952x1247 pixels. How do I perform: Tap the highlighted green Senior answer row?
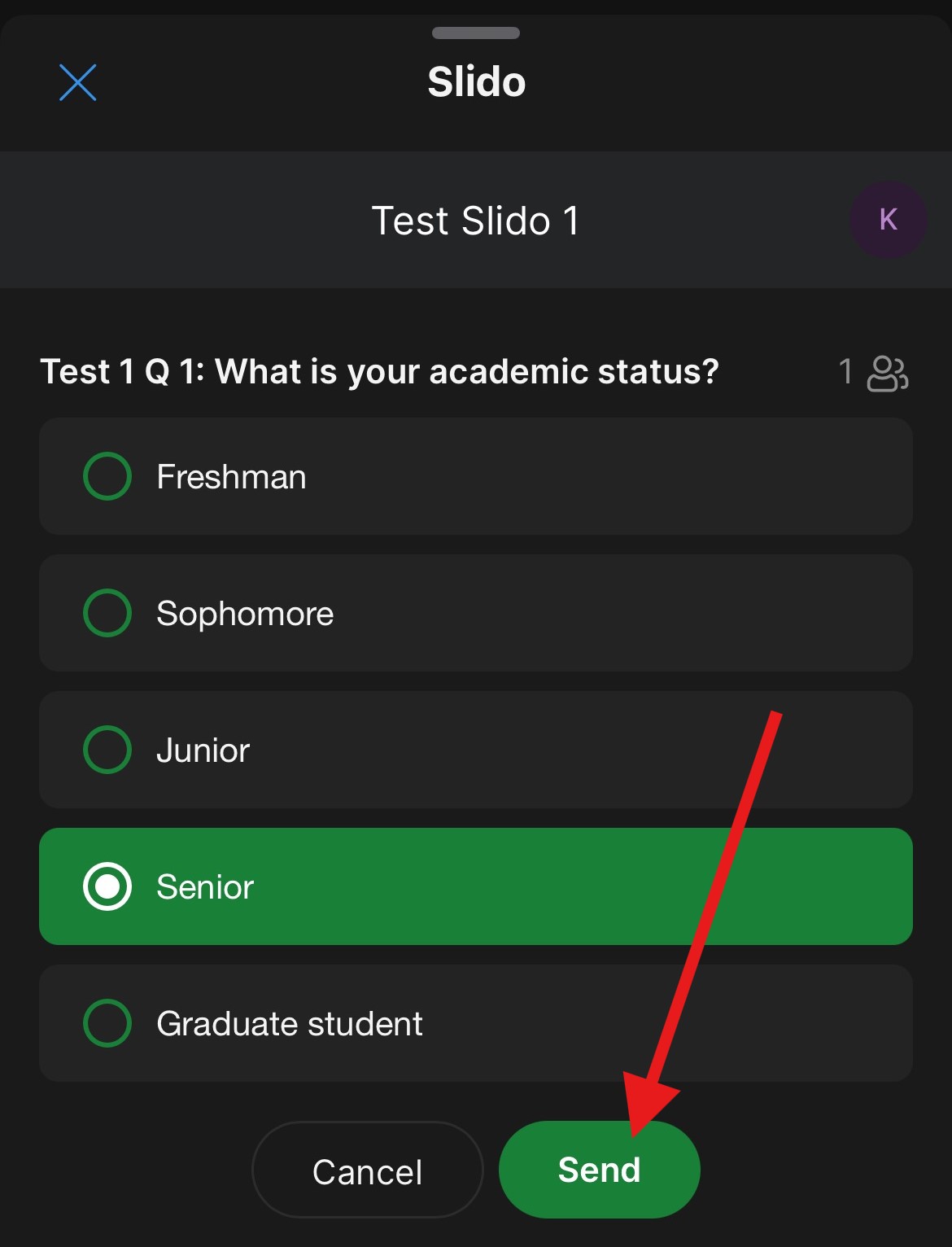[475, 886]
